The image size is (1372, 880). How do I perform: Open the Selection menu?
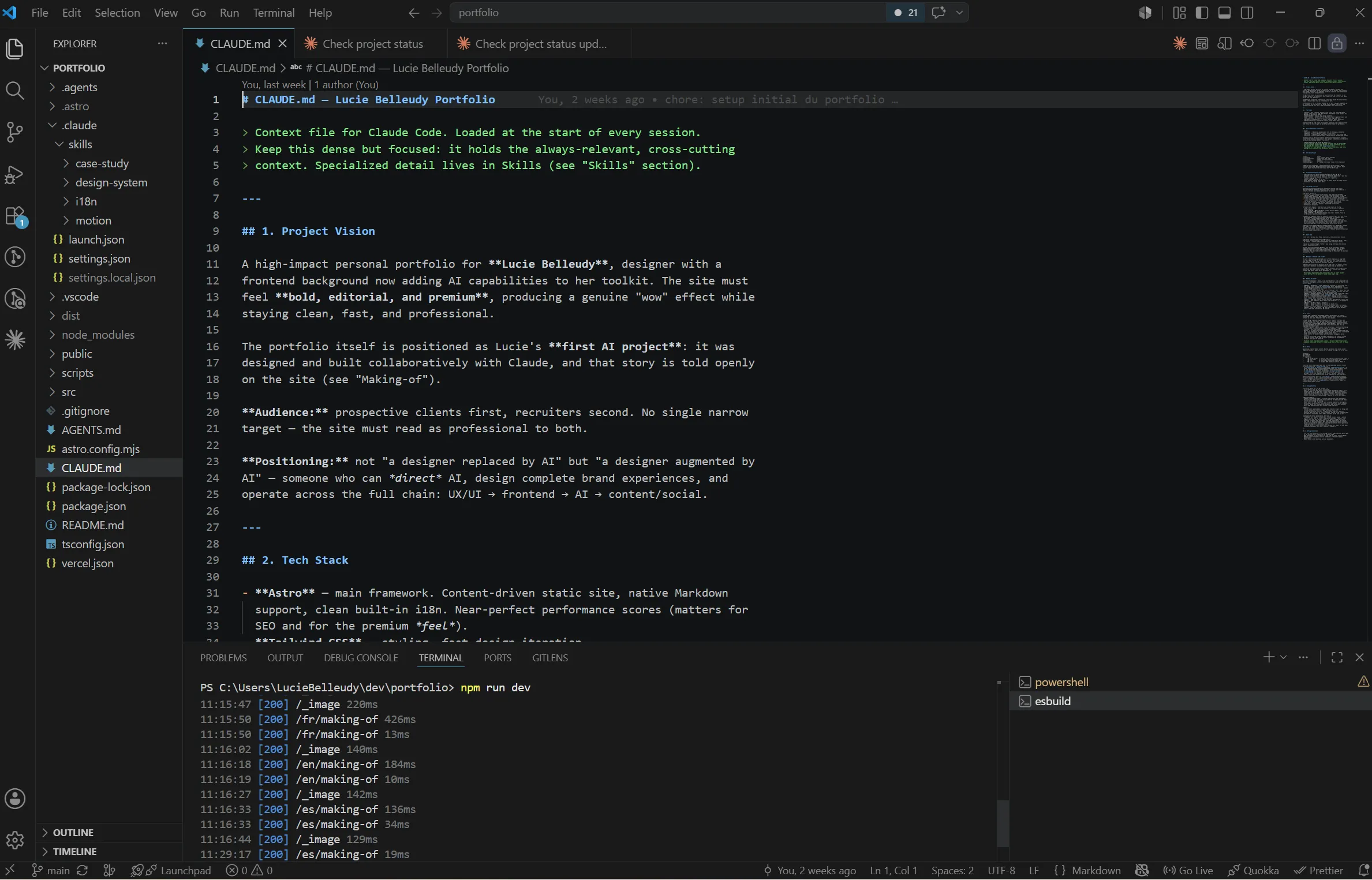pos(117,13)
